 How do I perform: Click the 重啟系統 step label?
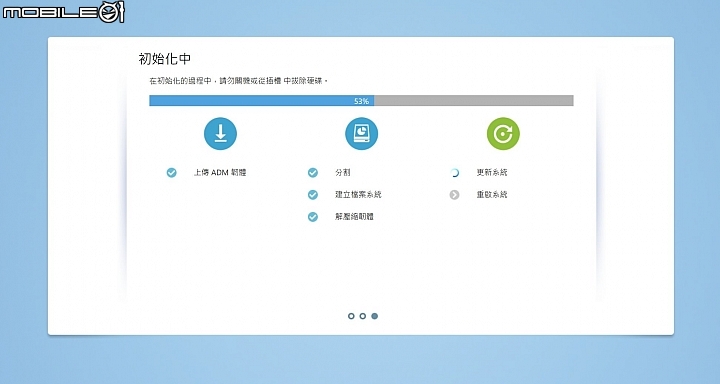tap(492, 195)
